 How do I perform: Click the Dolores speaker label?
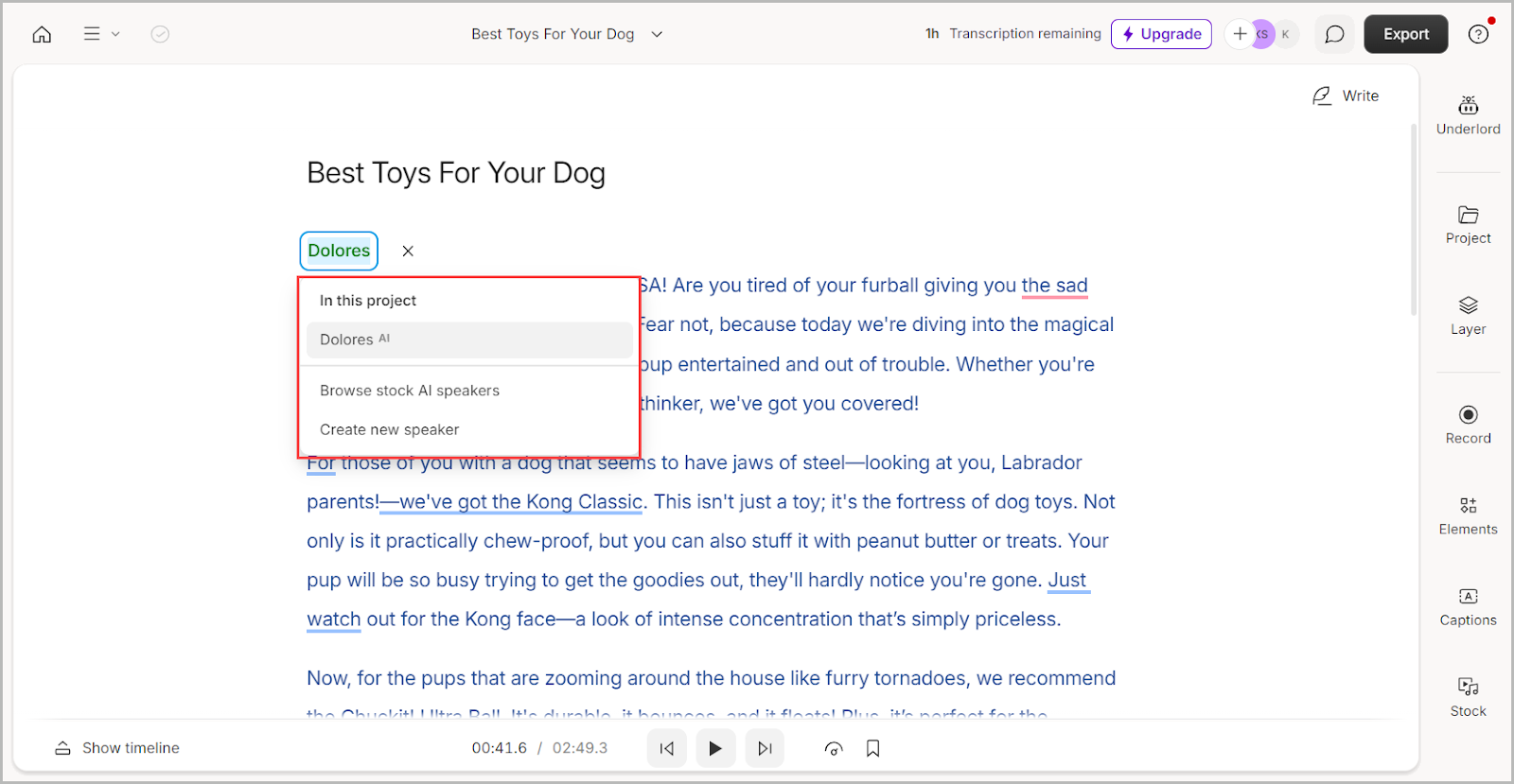pyautogui.click(x=339, y=251)
